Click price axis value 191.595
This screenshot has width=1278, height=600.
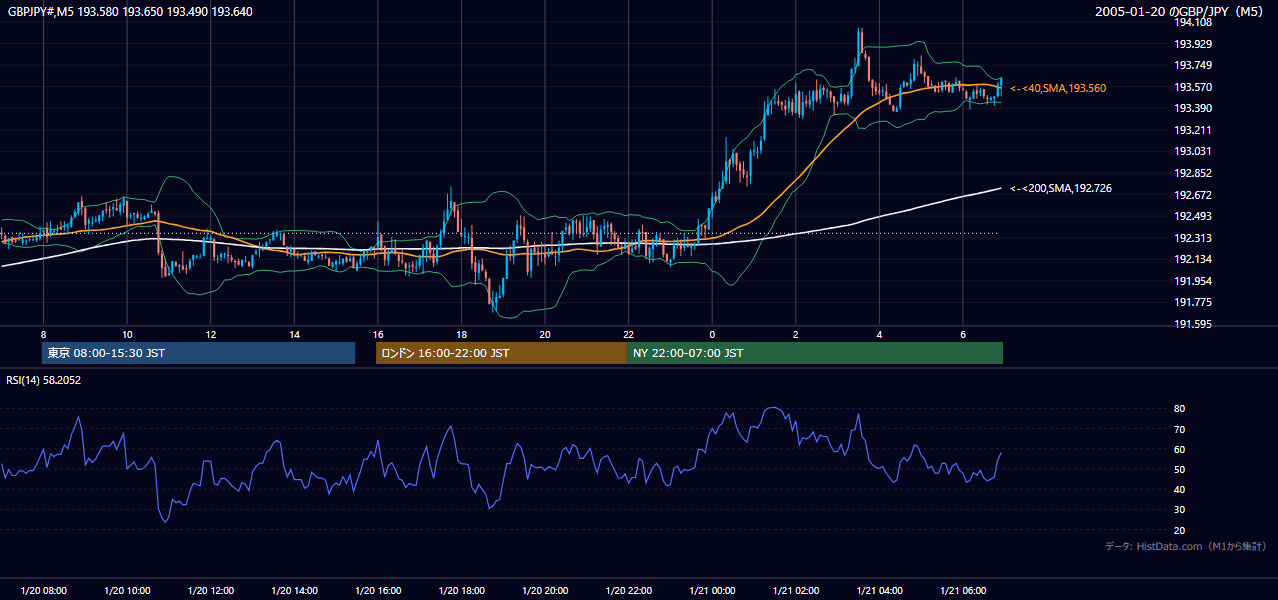[1192, 324]
